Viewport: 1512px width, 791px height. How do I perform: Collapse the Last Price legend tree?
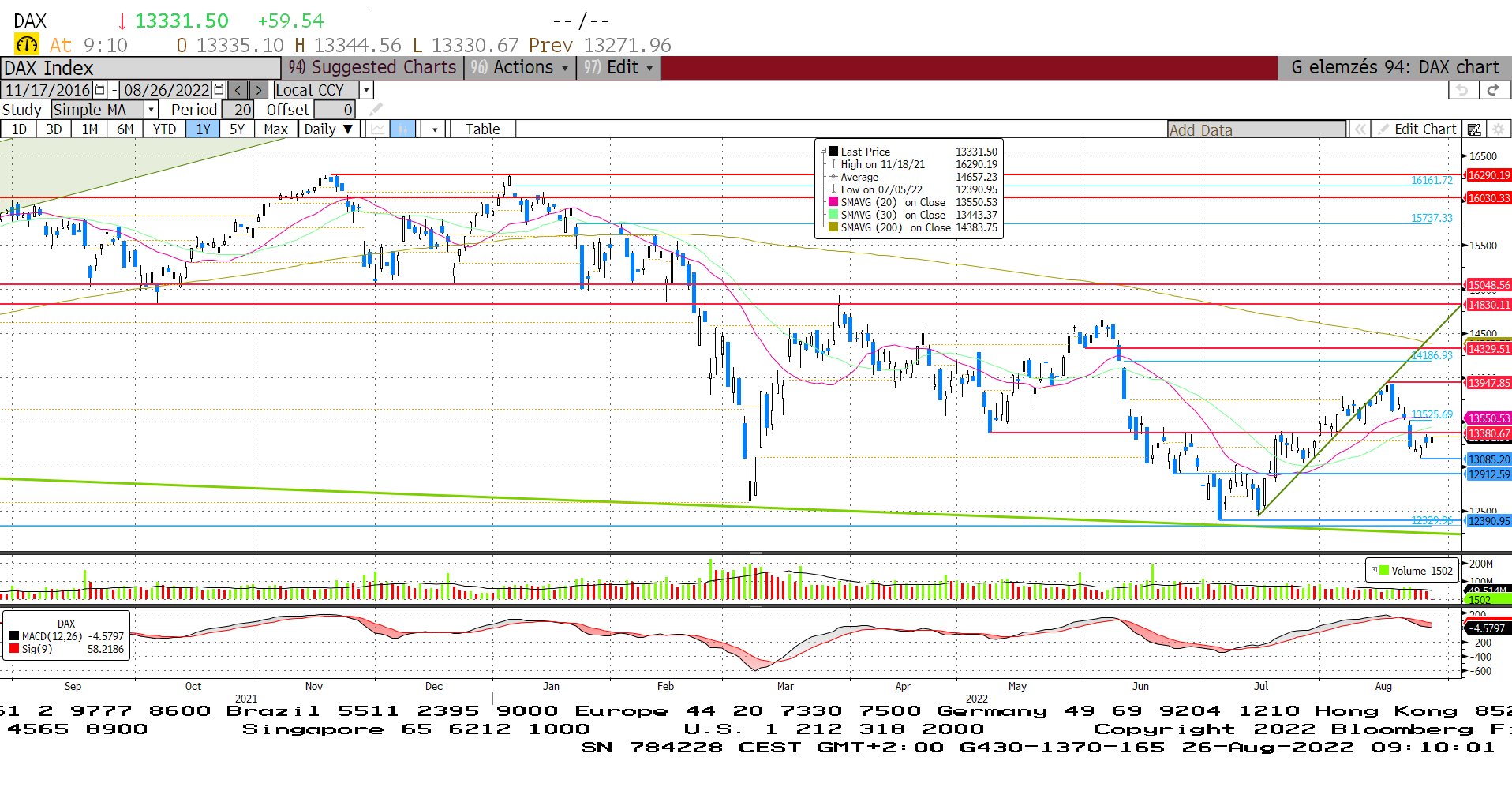coord(823,151)
